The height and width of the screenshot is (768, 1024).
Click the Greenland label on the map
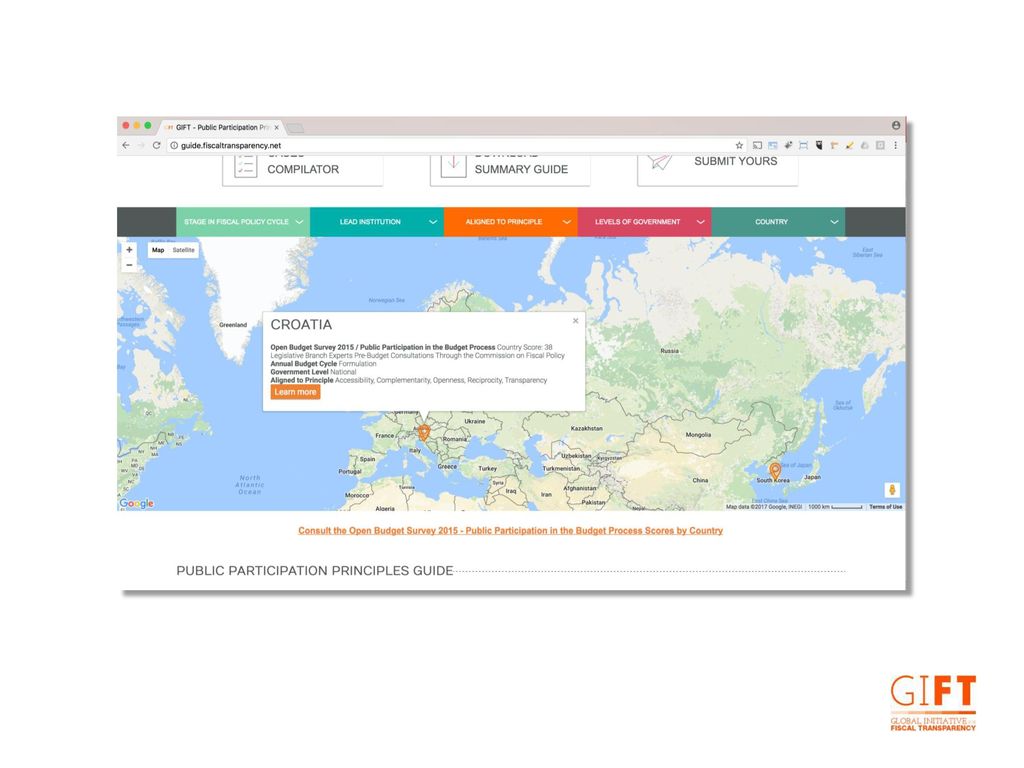pos(233,325)
